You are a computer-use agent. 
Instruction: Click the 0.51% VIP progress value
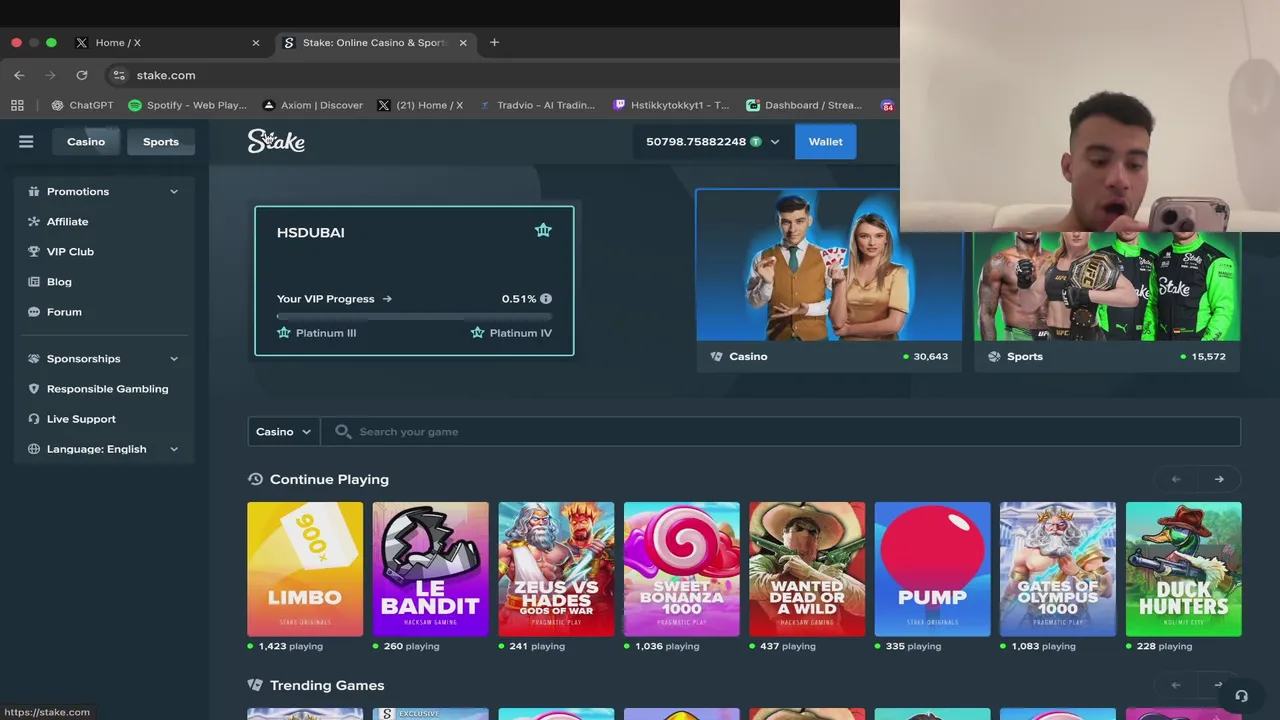(519, 299)
